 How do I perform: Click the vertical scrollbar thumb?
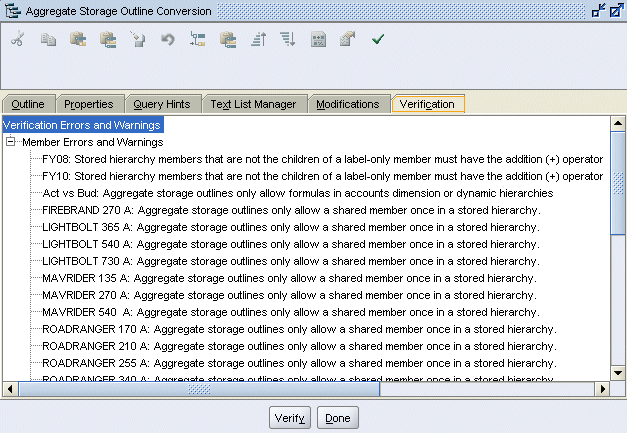pos(618,183)
